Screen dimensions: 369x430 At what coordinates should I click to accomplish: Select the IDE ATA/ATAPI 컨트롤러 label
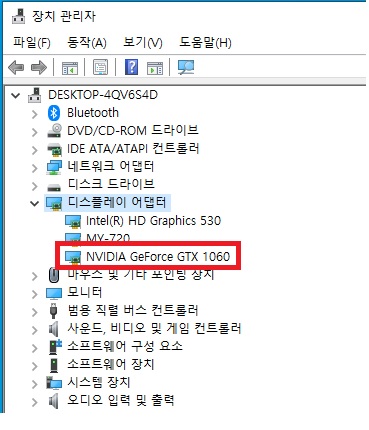point(133,148)
